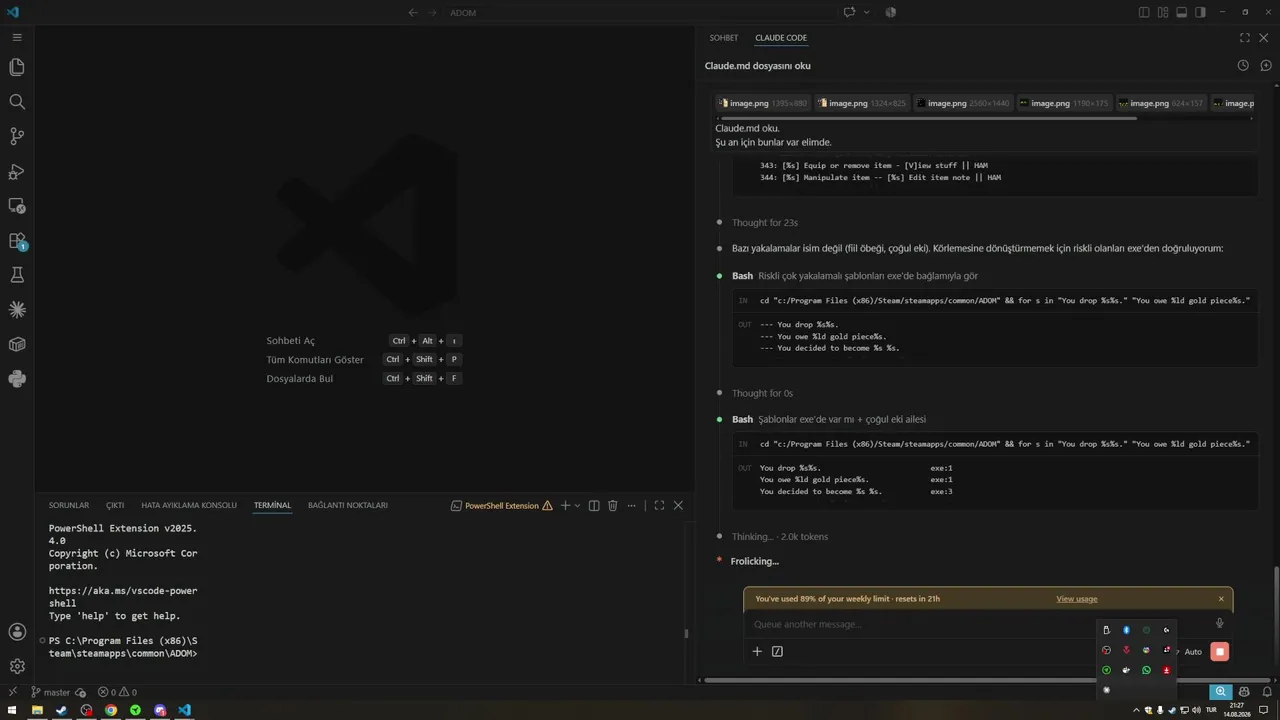Open the Remote Explorer view
Image resolution: width=1280 pixels, height=720 pixels.
pyautogui.click(x=17, y=206)
